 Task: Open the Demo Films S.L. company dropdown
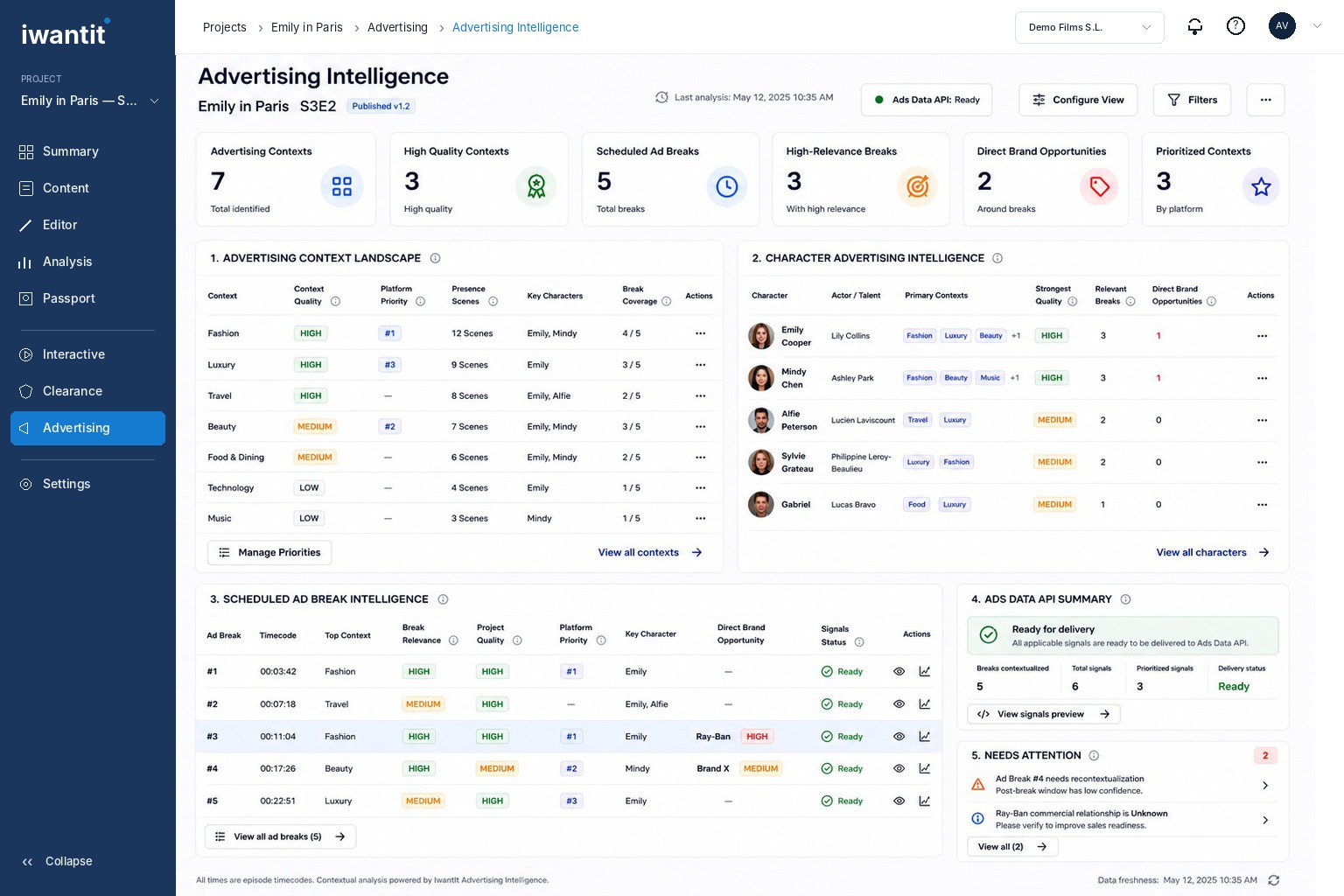click(1089, 27)
